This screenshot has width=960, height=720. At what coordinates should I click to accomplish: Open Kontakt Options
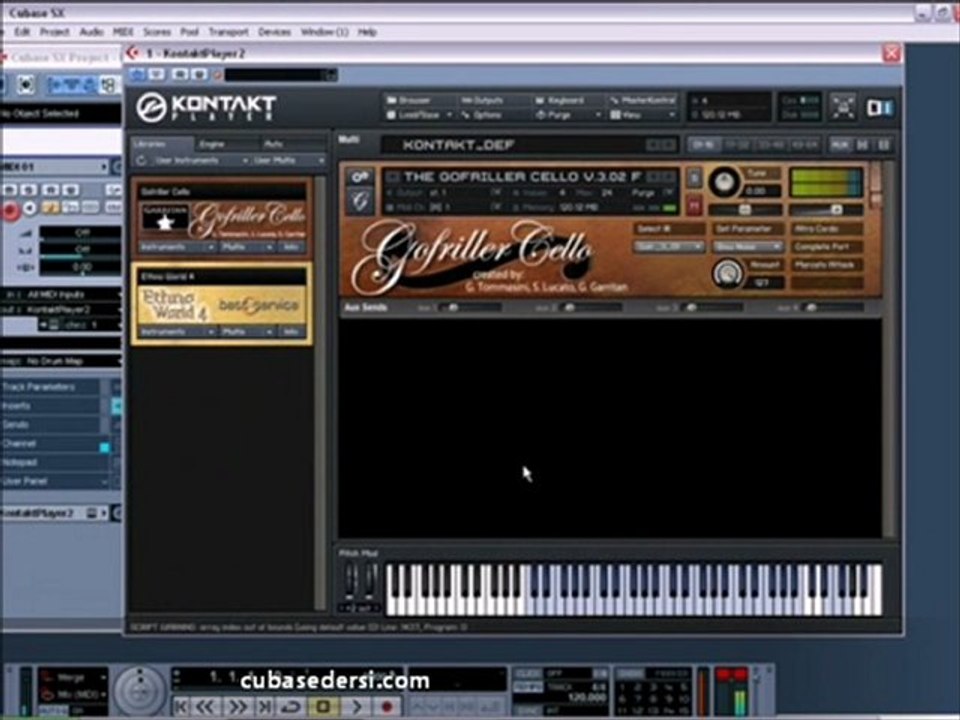[x=482, y=115]
